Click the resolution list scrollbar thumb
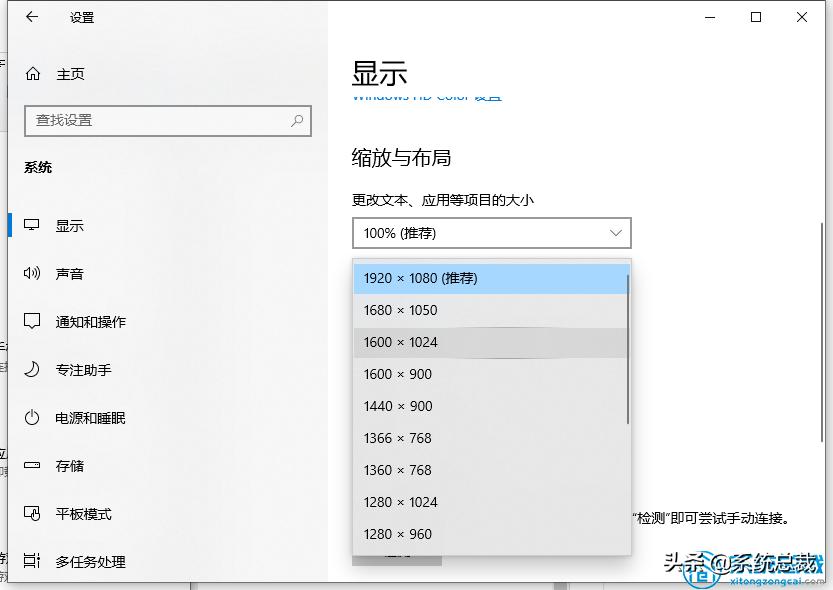The width and height of the screenshot is (833, 590). click(627, 349)
